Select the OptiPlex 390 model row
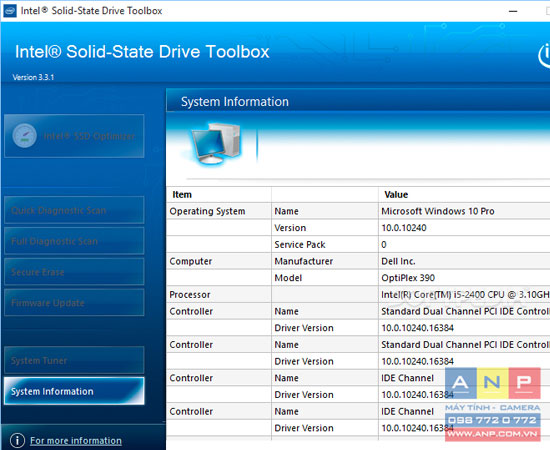 (x=358, y=278)
